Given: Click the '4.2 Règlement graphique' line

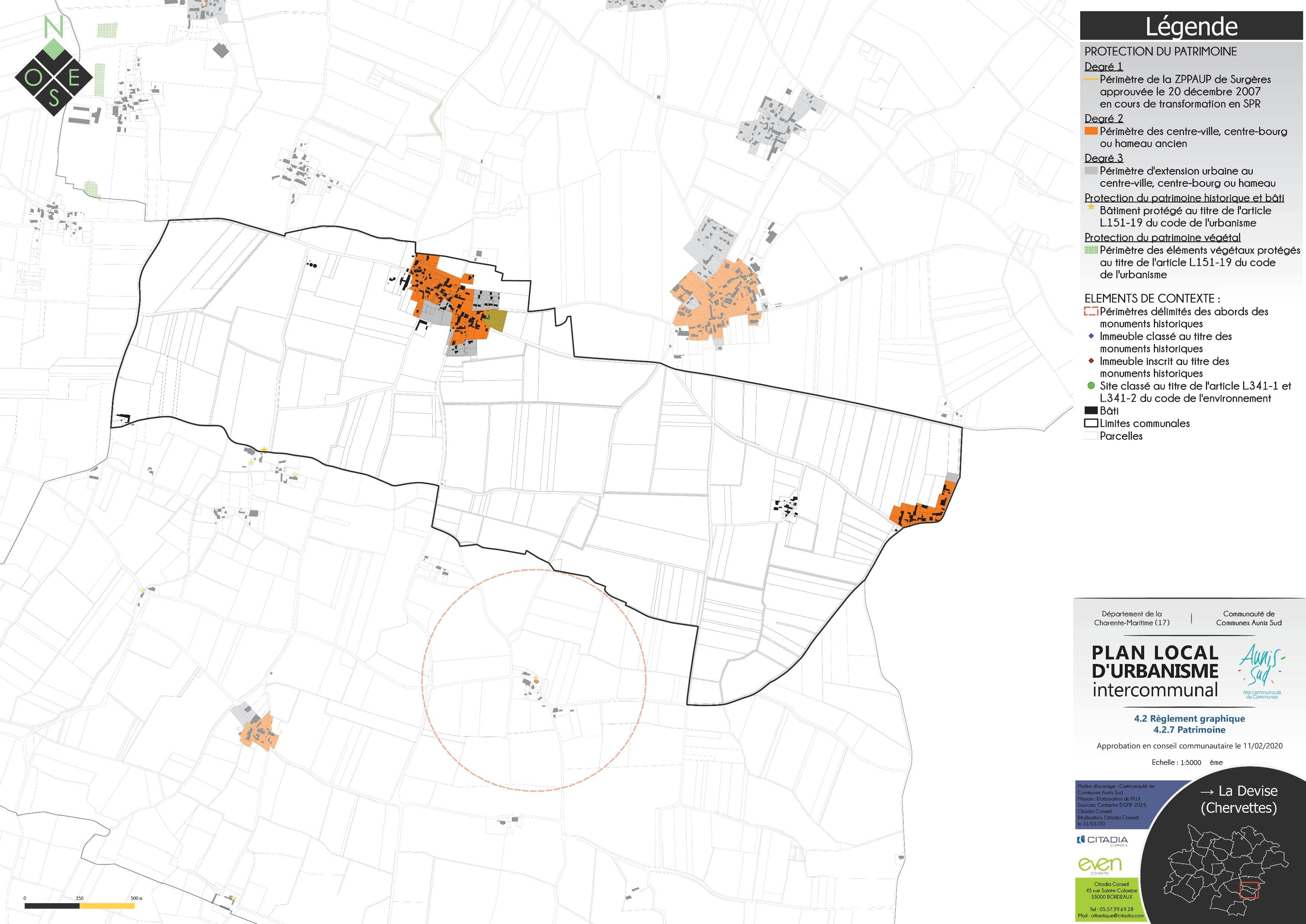Looking at the screenshot, I should [1190, 719].
